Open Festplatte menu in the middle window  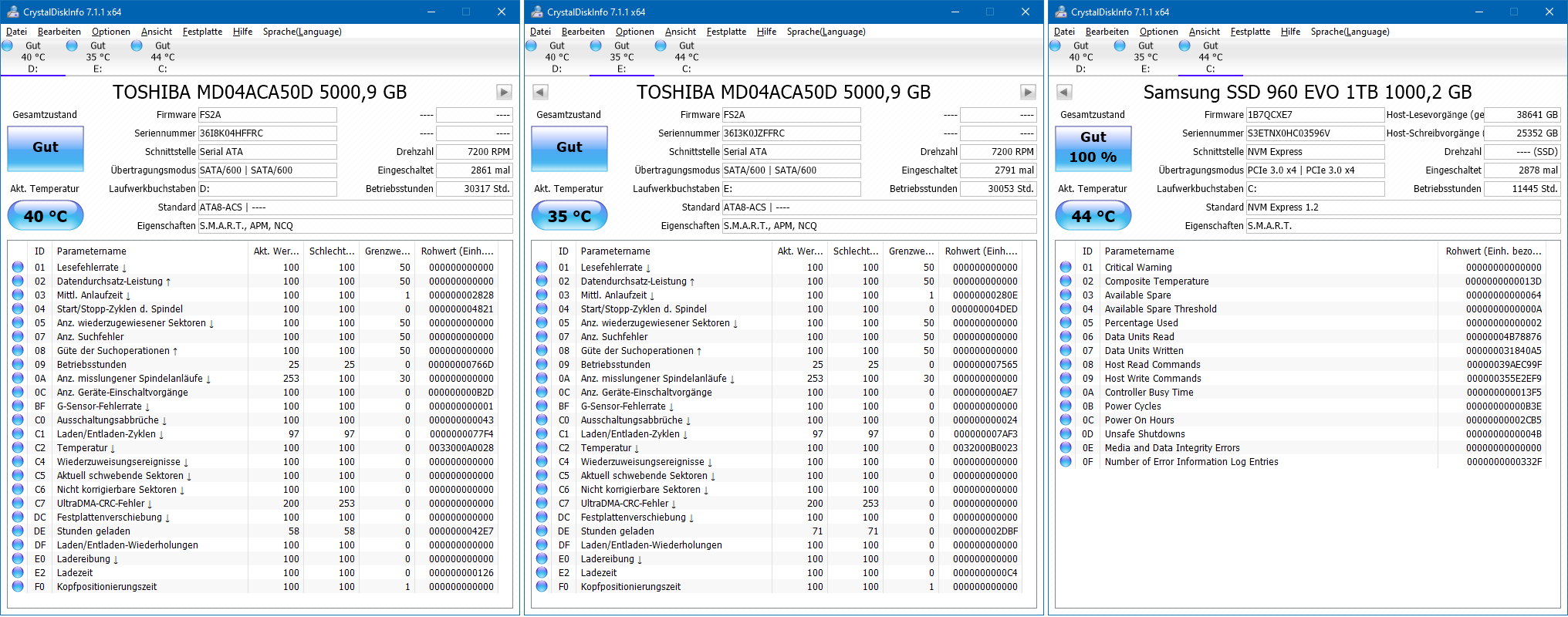tap(726, 32)
